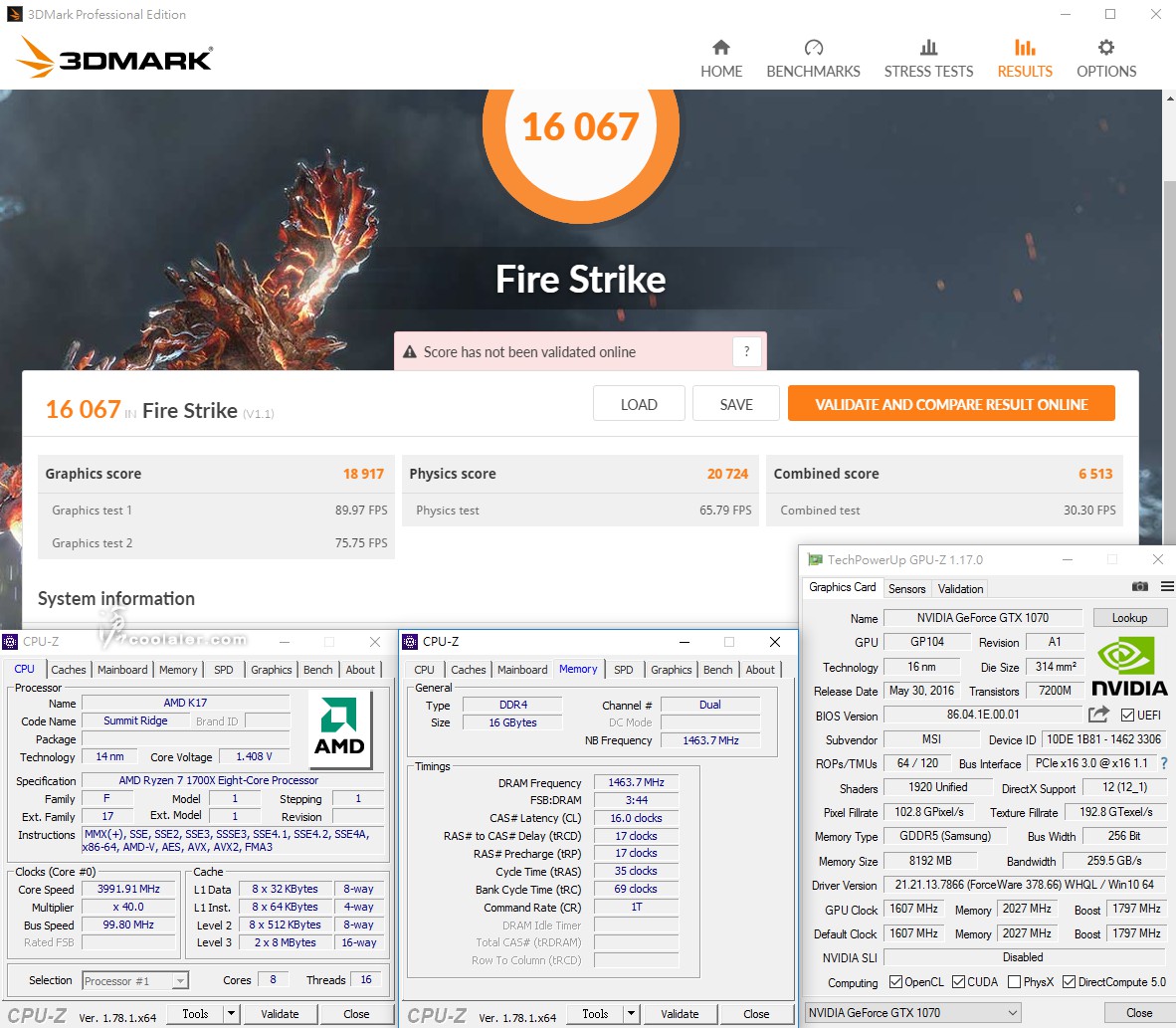Open GPU-Z hamburger menu

click(1167, 586)
